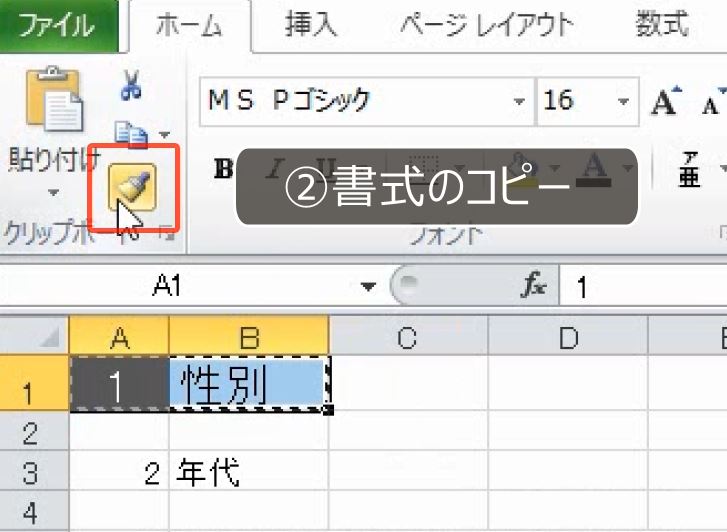Screen dimensions: 727x532
Task: Click the Cut scissors icon
Action: 131,85
